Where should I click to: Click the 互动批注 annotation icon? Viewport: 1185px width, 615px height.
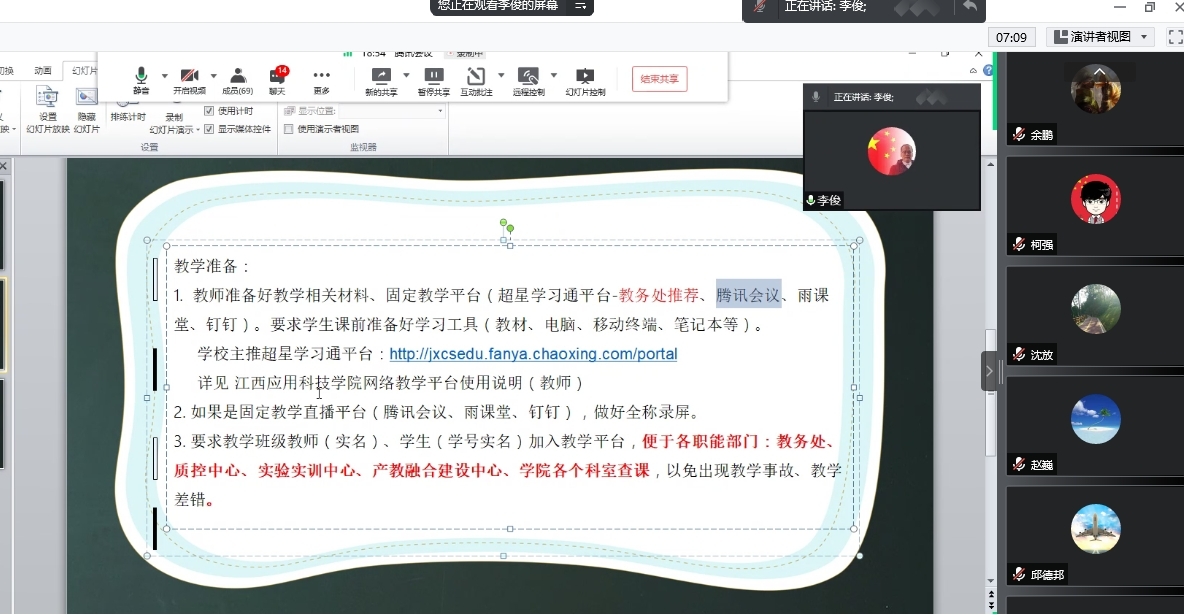[x=476, y=76]
